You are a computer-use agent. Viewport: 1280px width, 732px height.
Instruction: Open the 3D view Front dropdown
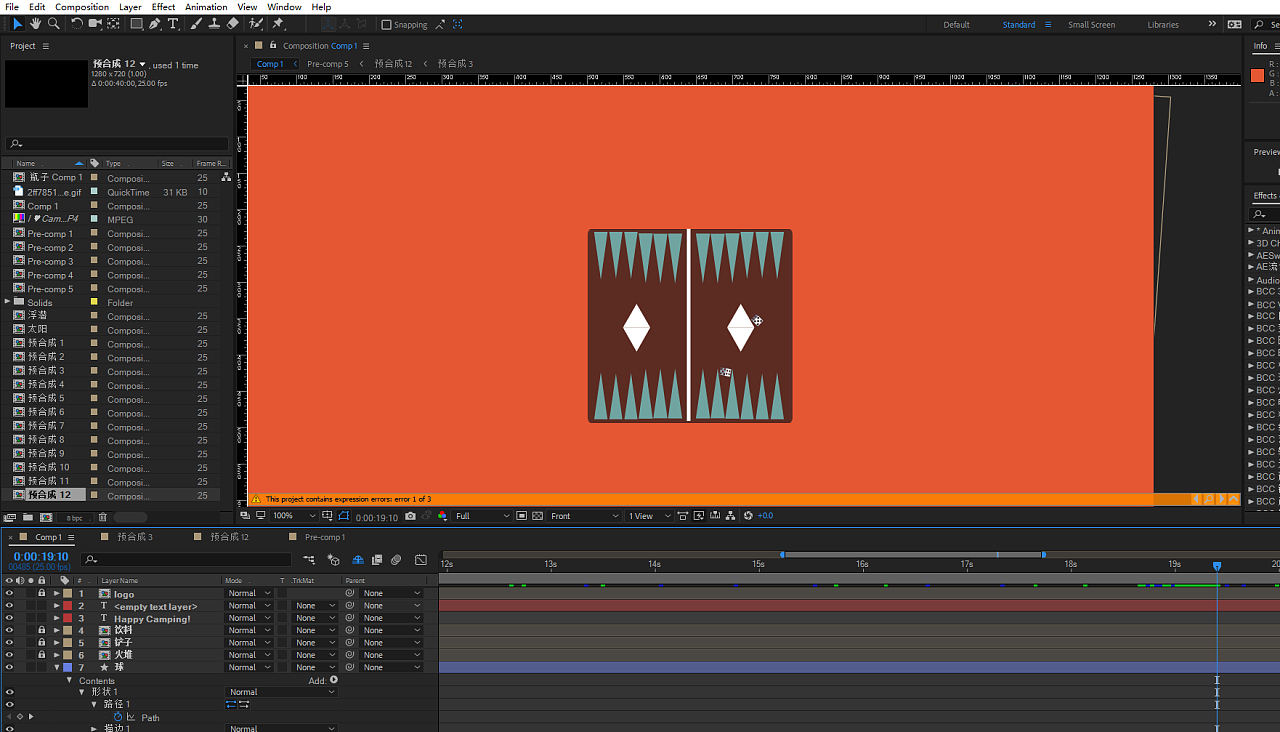click(584, 516)
